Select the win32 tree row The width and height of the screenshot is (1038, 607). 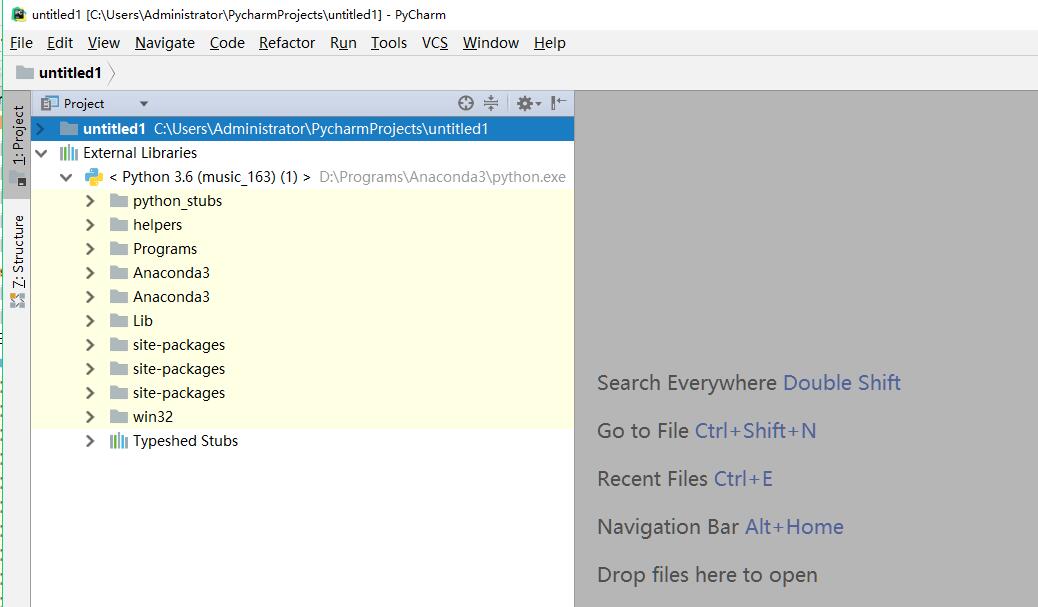pos(303,417)
